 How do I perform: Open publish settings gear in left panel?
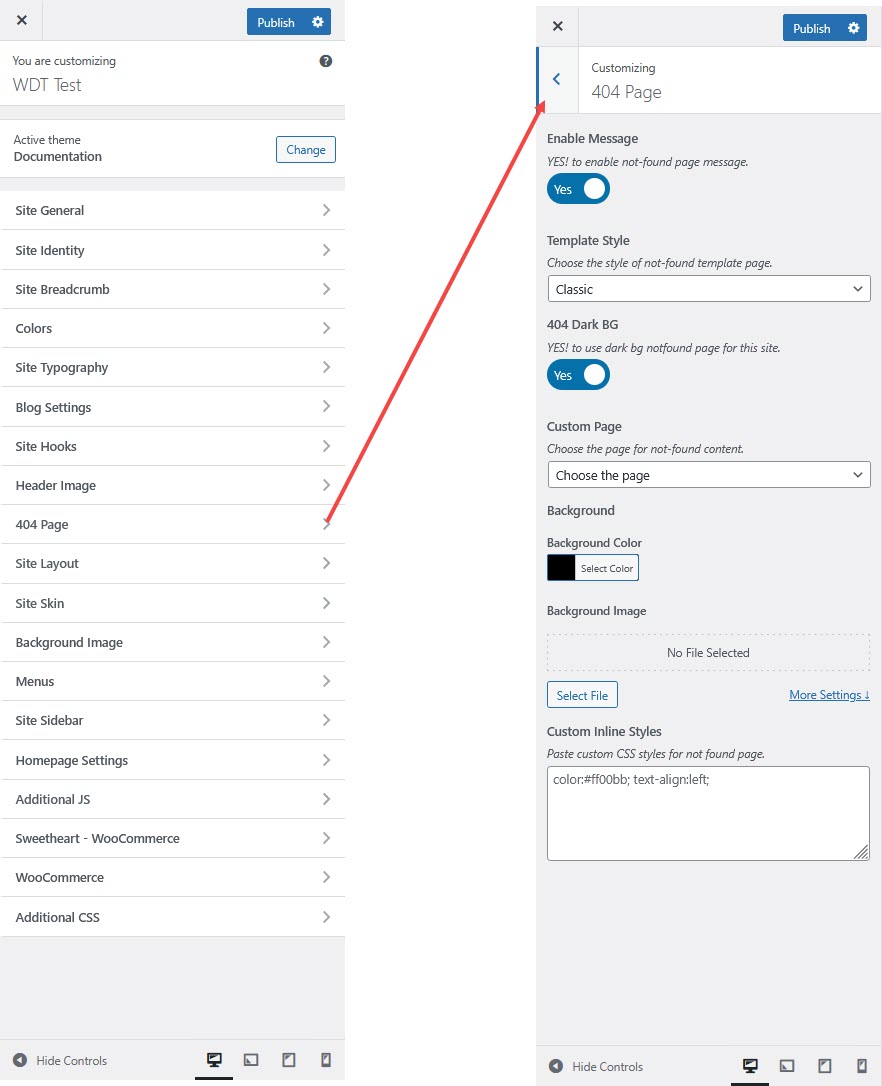point(318,22)
